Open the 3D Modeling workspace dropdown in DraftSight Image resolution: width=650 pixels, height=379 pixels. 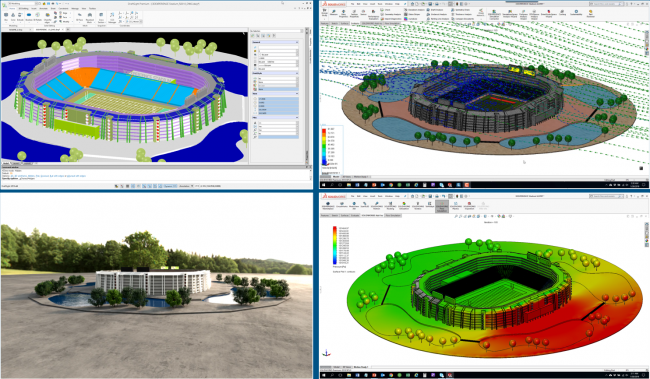[x=22, y=4]
